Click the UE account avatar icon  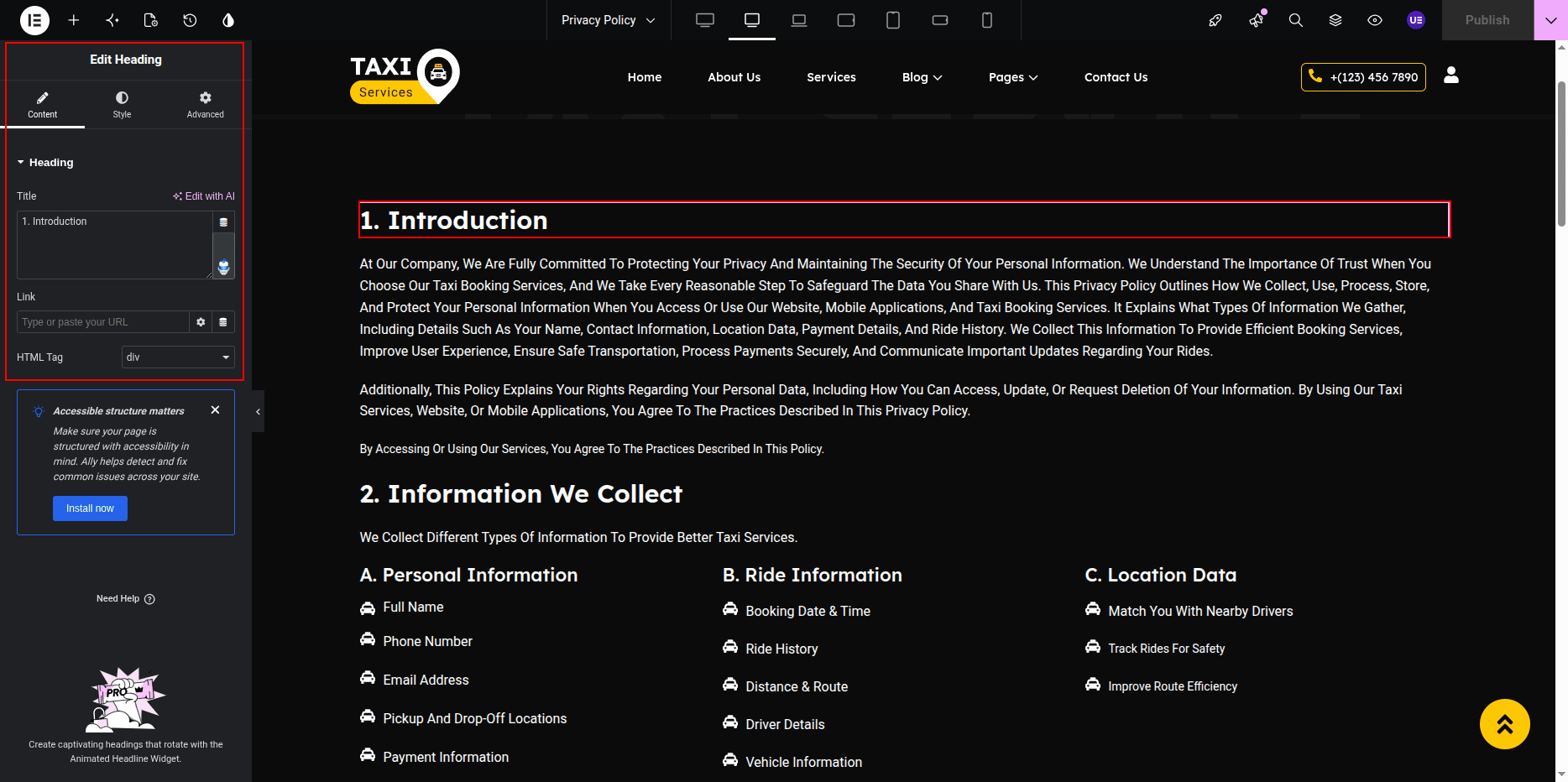click(1416, 20)
